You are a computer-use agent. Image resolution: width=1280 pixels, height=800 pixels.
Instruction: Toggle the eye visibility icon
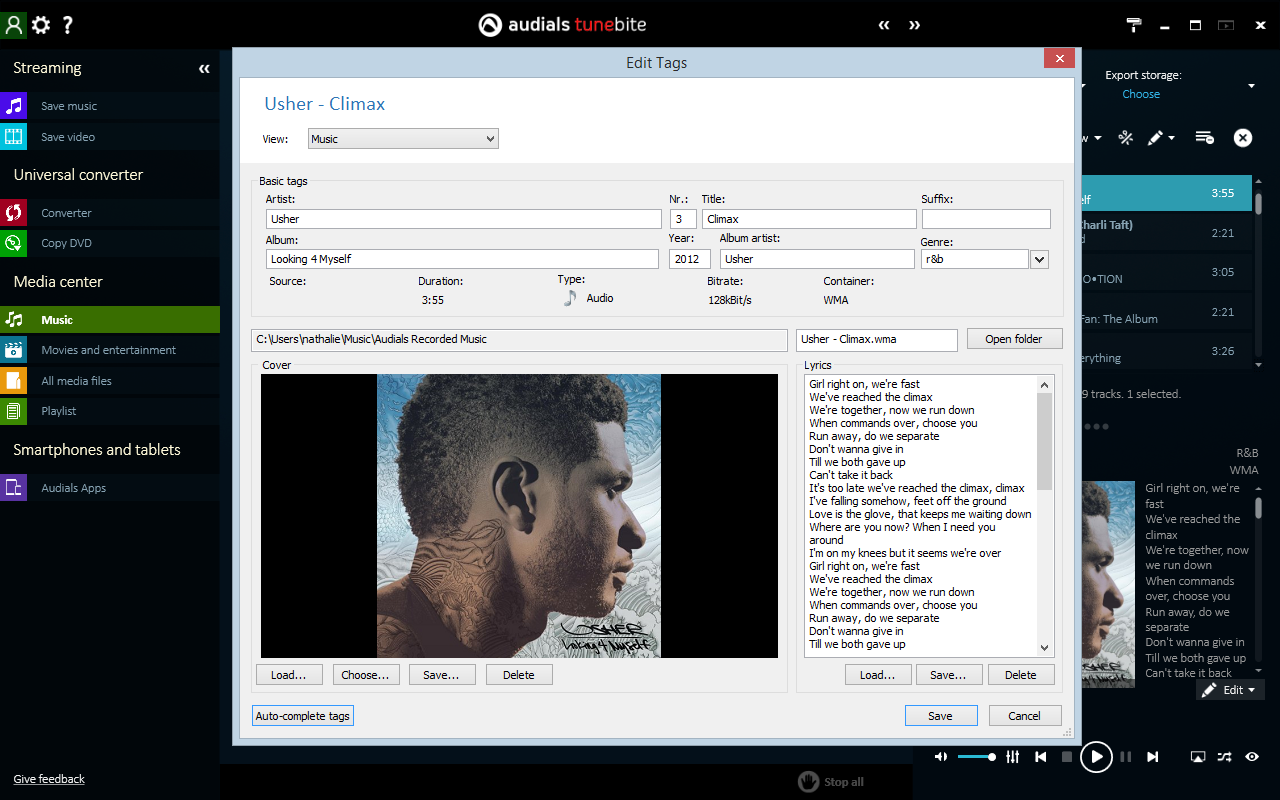1252,757
